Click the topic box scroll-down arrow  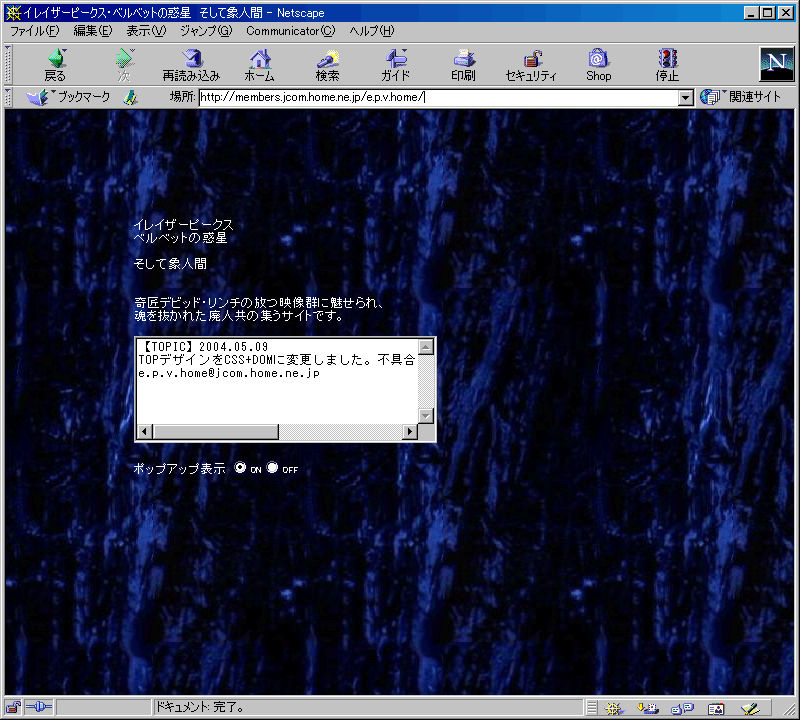click(x=426, y=416)
